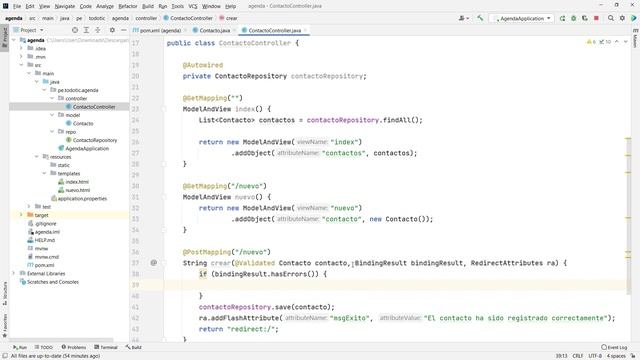Click the CRLF line separator entry

point(578,356)
